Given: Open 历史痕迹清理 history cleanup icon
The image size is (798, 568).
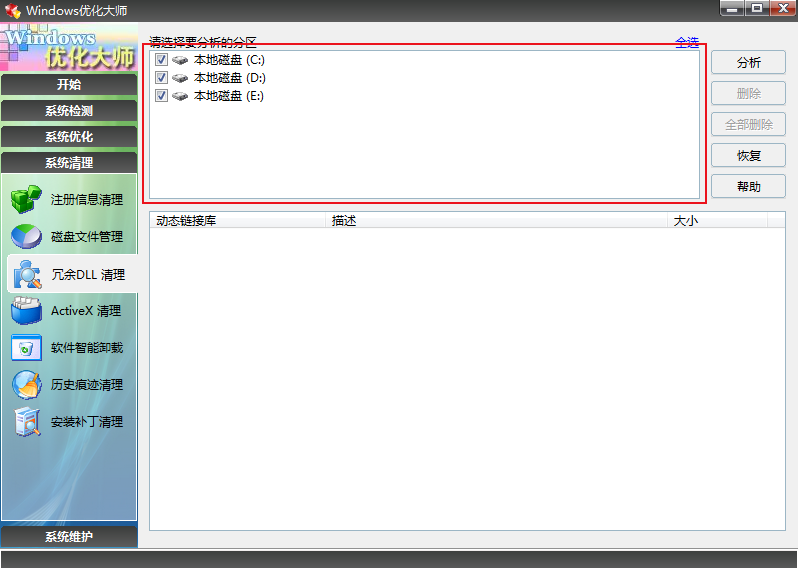Looking at the screenshot, I should coord(26,385).
